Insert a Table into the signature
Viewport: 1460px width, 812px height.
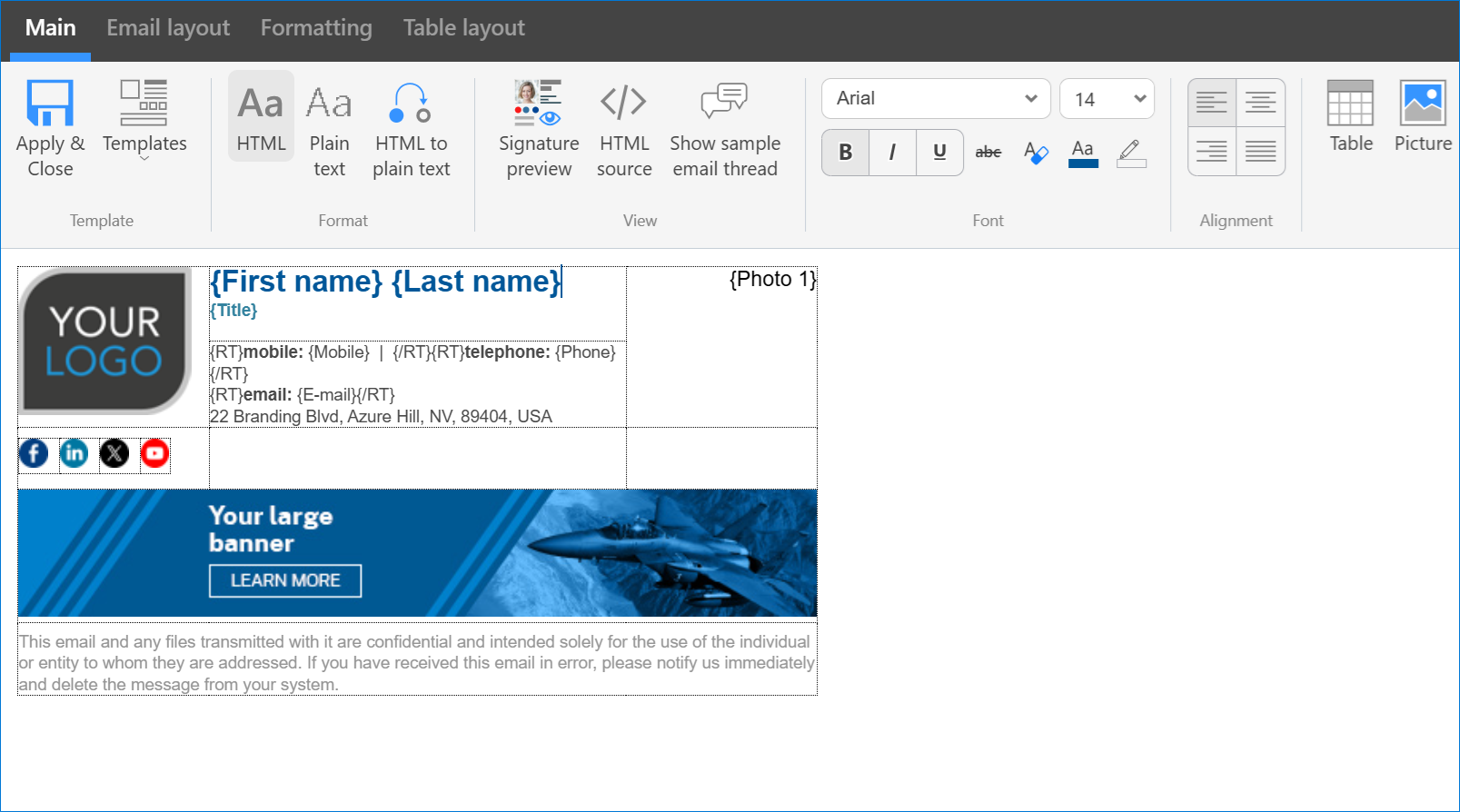click(x=1350, y=116)
